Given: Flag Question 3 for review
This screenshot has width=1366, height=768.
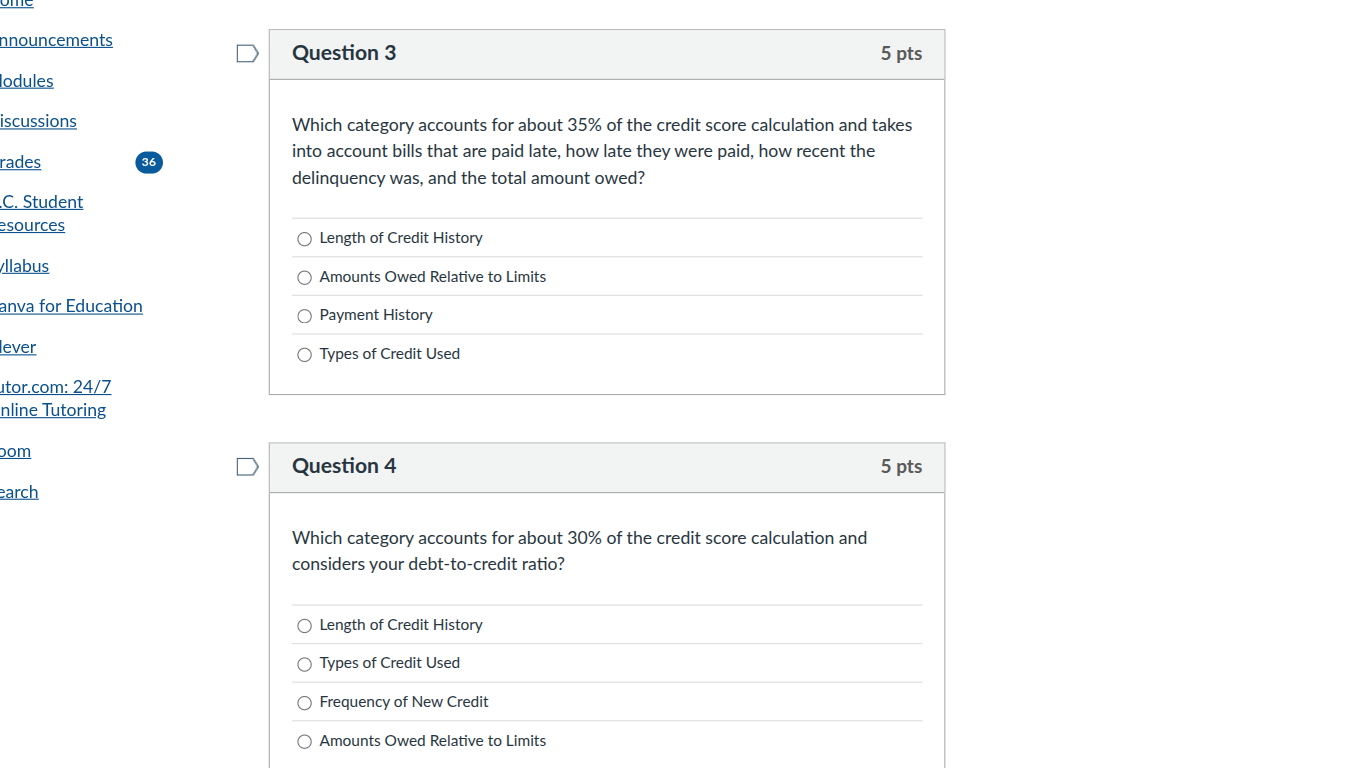Looking at the screenshot, I should 247,53.
